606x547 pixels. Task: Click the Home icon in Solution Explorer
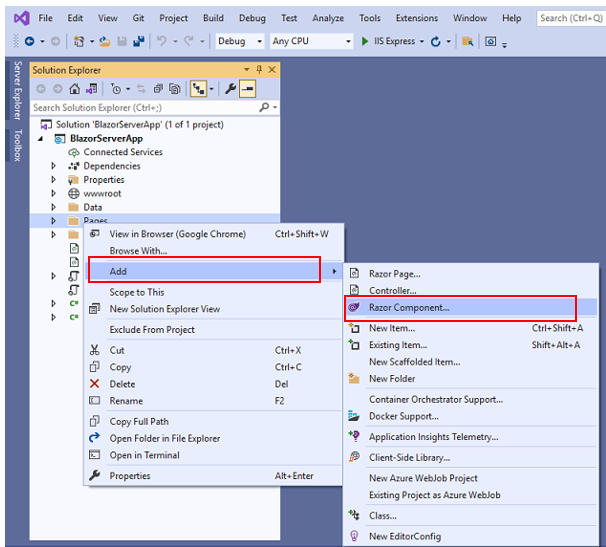point(74,89)
